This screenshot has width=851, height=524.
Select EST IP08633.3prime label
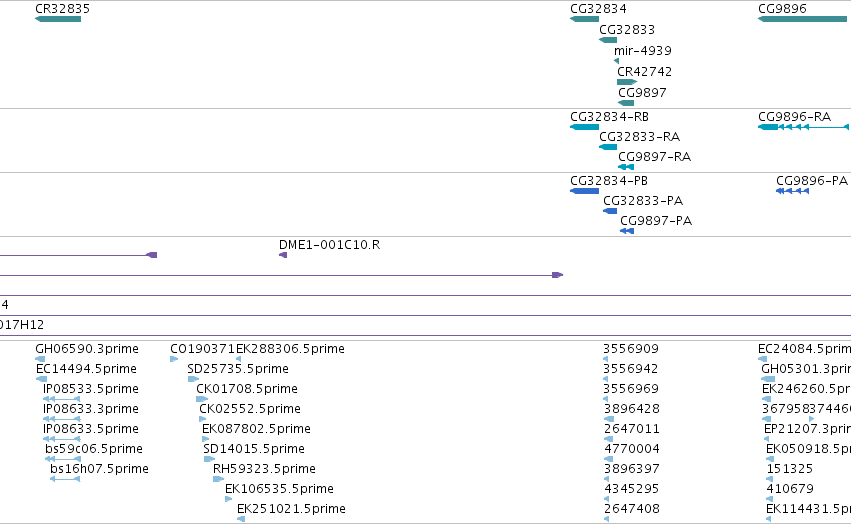(x=91, y=408)
